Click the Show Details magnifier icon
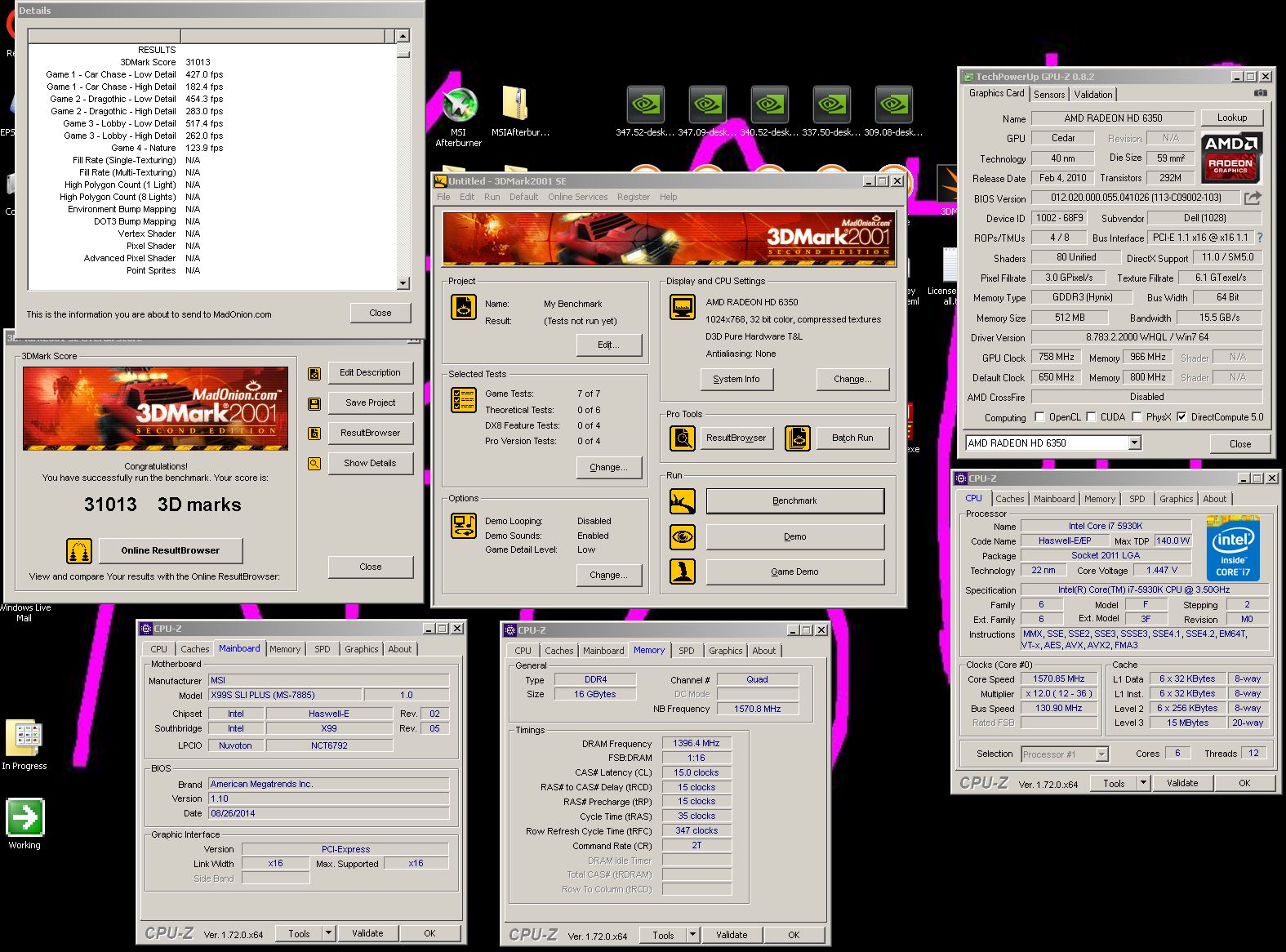This screenshot has height=952, width=1286. click(314, 464)
